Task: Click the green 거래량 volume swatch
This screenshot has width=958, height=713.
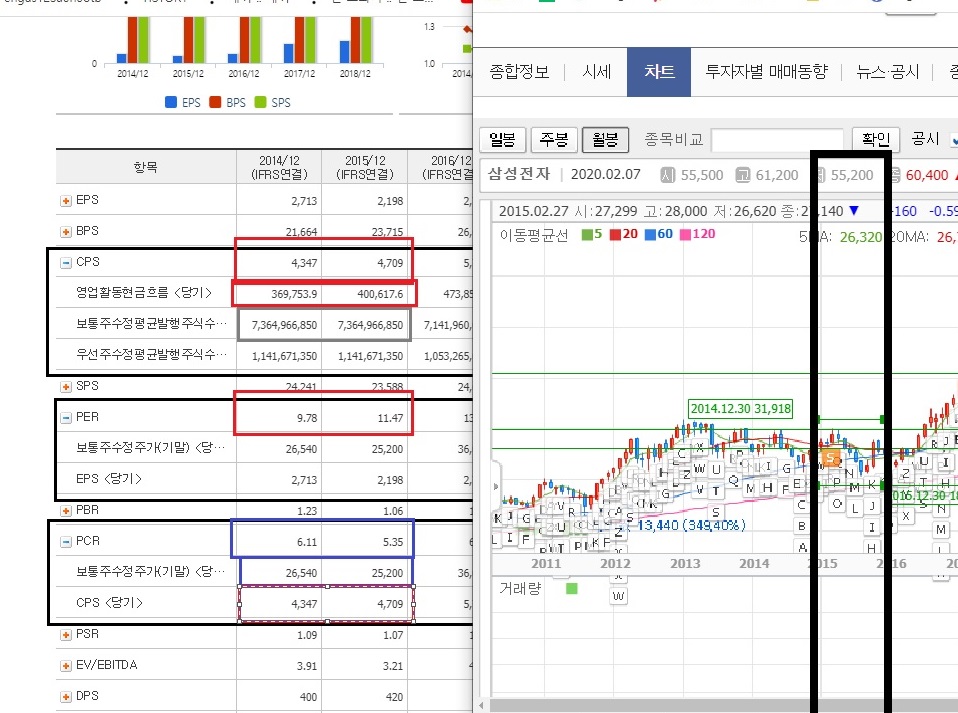Action: pyautogui.click(x=572, y=588)
